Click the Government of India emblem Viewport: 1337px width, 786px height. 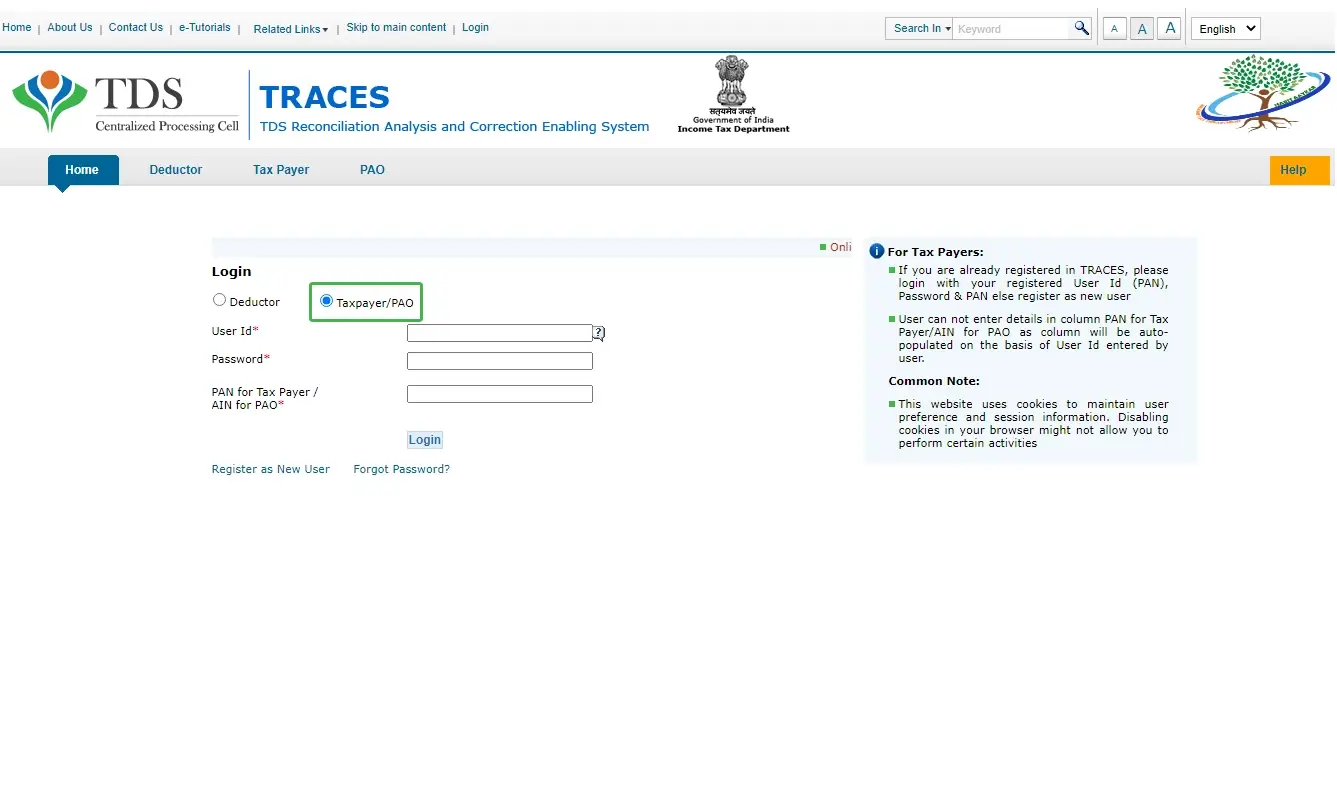pos(733,95)
